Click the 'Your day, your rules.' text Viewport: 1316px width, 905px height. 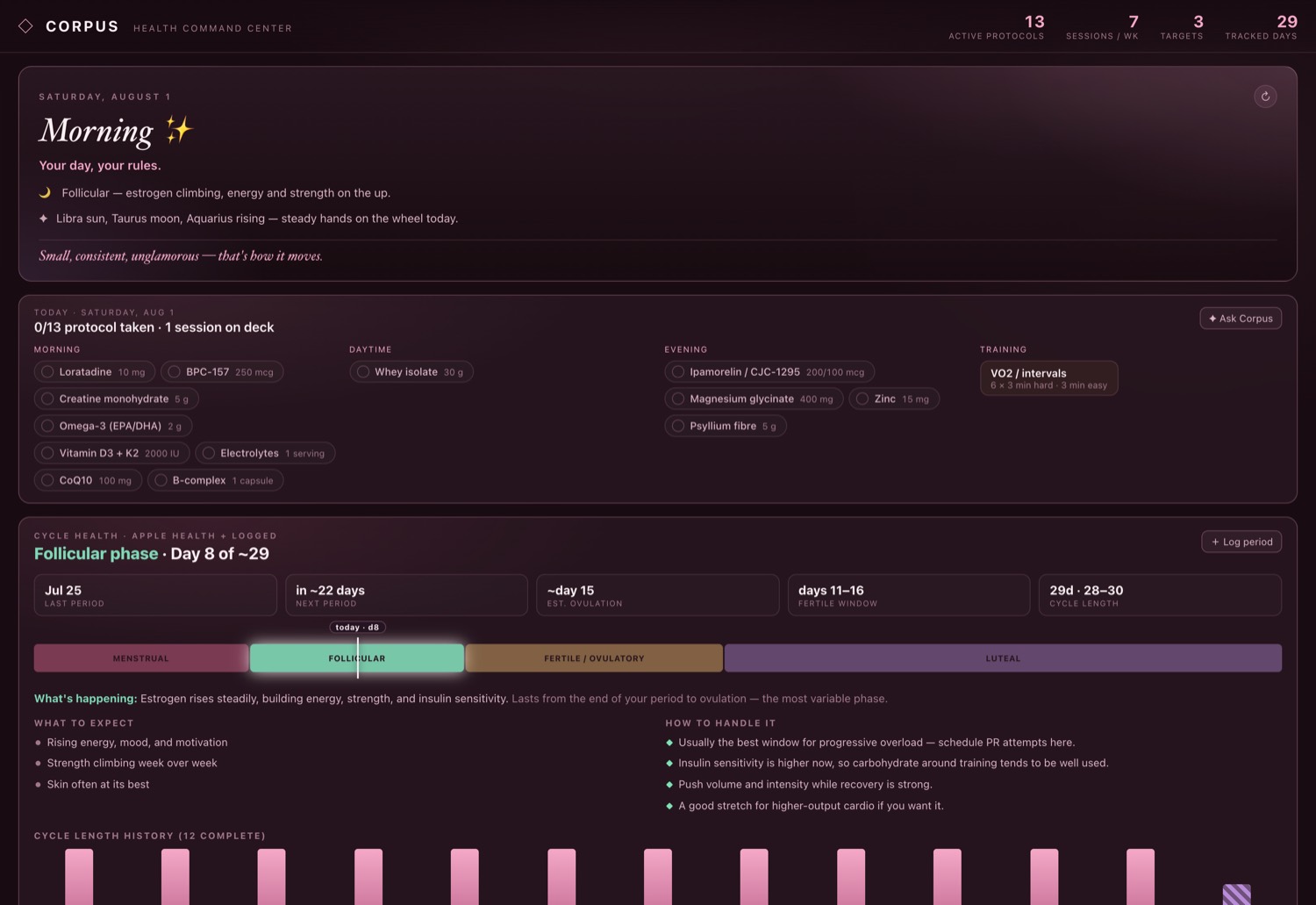click(x=100, y=165)
